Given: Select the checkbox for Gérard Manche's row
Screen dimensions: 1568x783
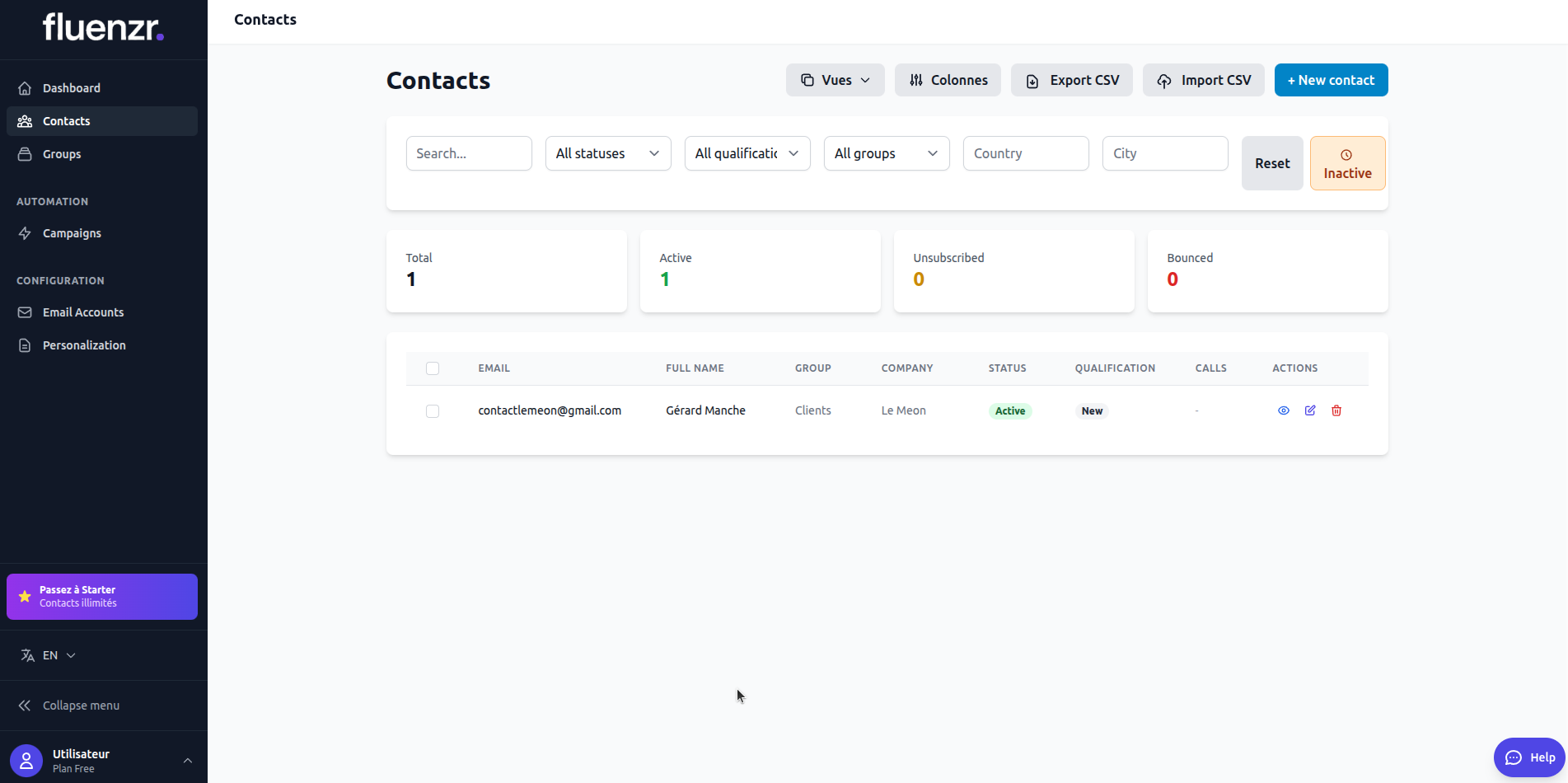Looking at the screenshot, I should click(x=432, y=410).
